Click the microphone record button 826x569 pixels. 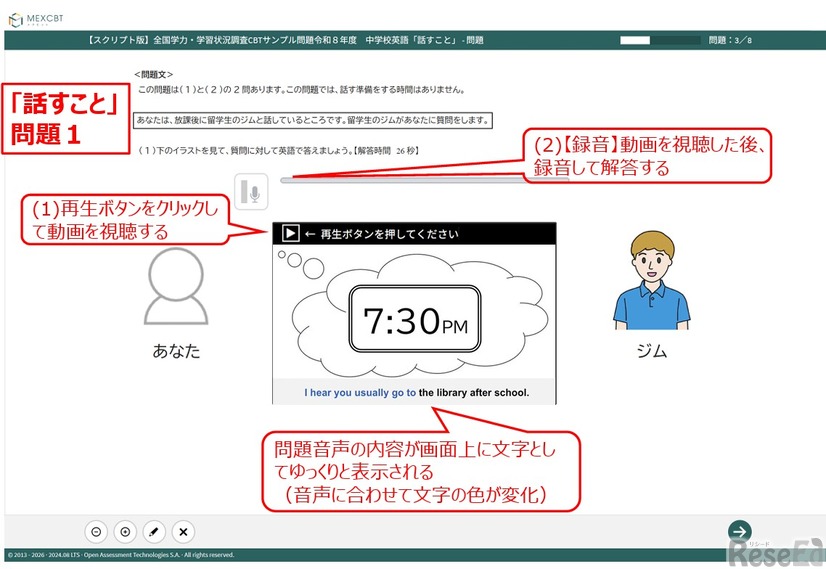click(251, 192)
